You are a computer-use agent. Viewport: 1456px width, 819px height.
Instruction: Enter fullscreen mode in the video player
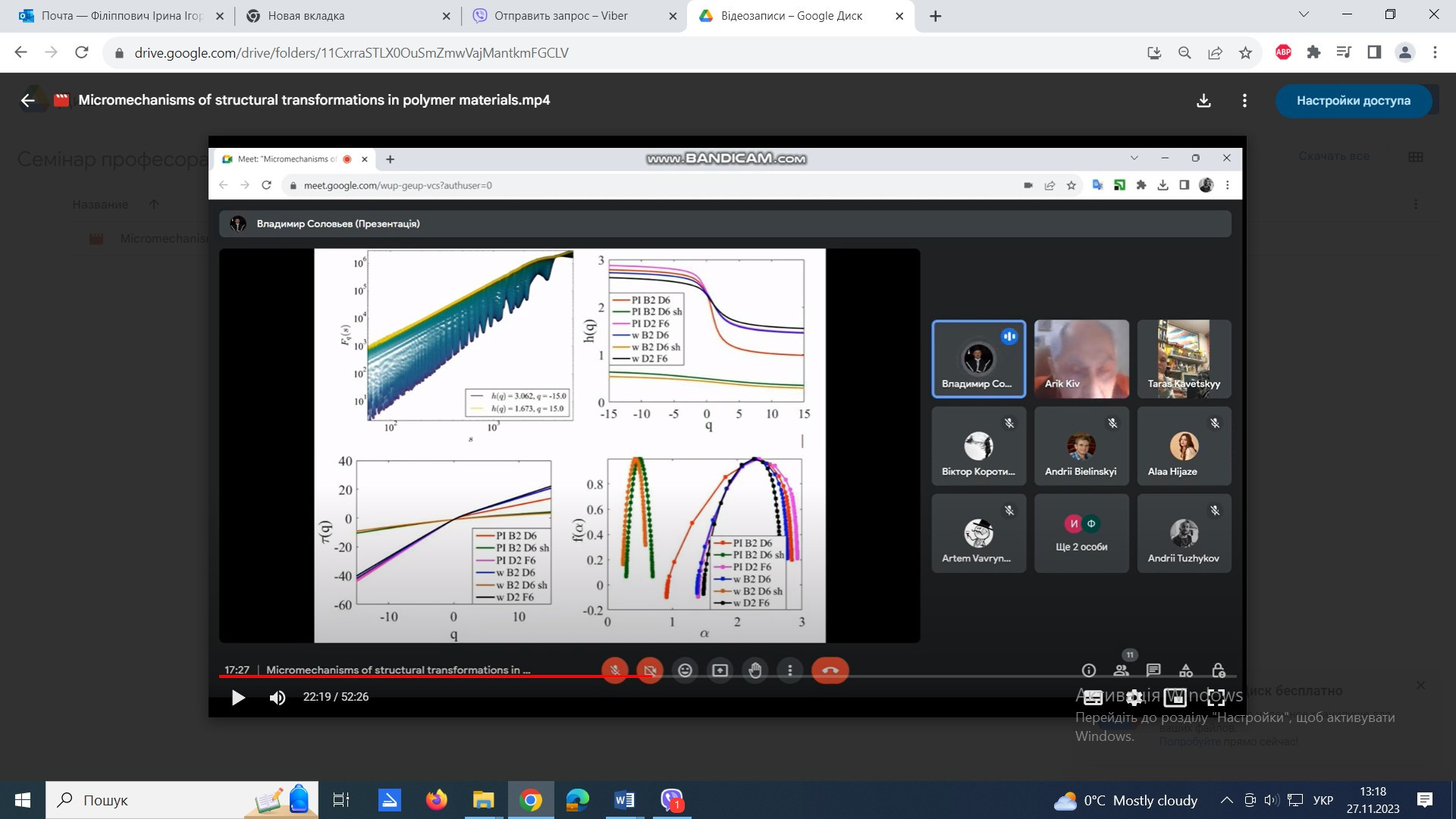coord(1216,698)
